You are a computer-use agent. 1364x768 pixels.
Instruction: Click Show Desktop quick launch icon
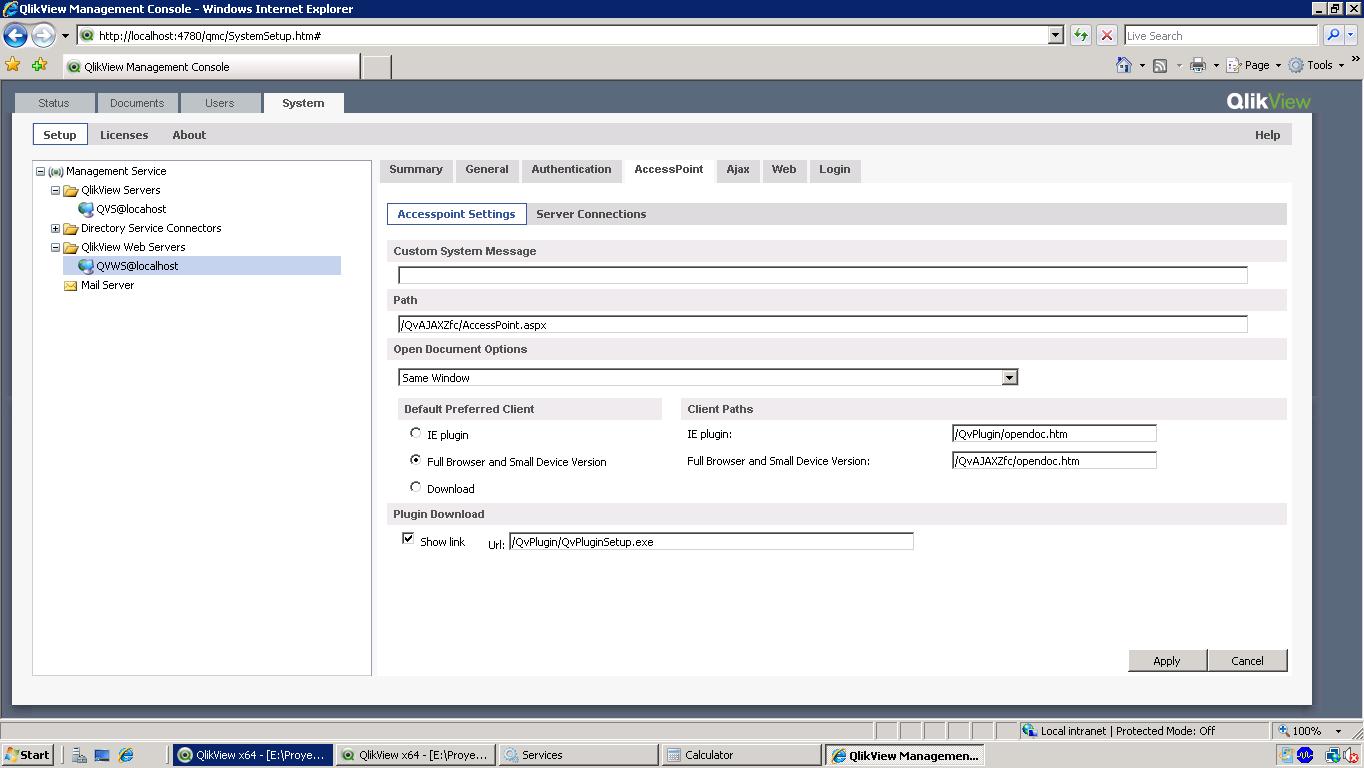102,755
